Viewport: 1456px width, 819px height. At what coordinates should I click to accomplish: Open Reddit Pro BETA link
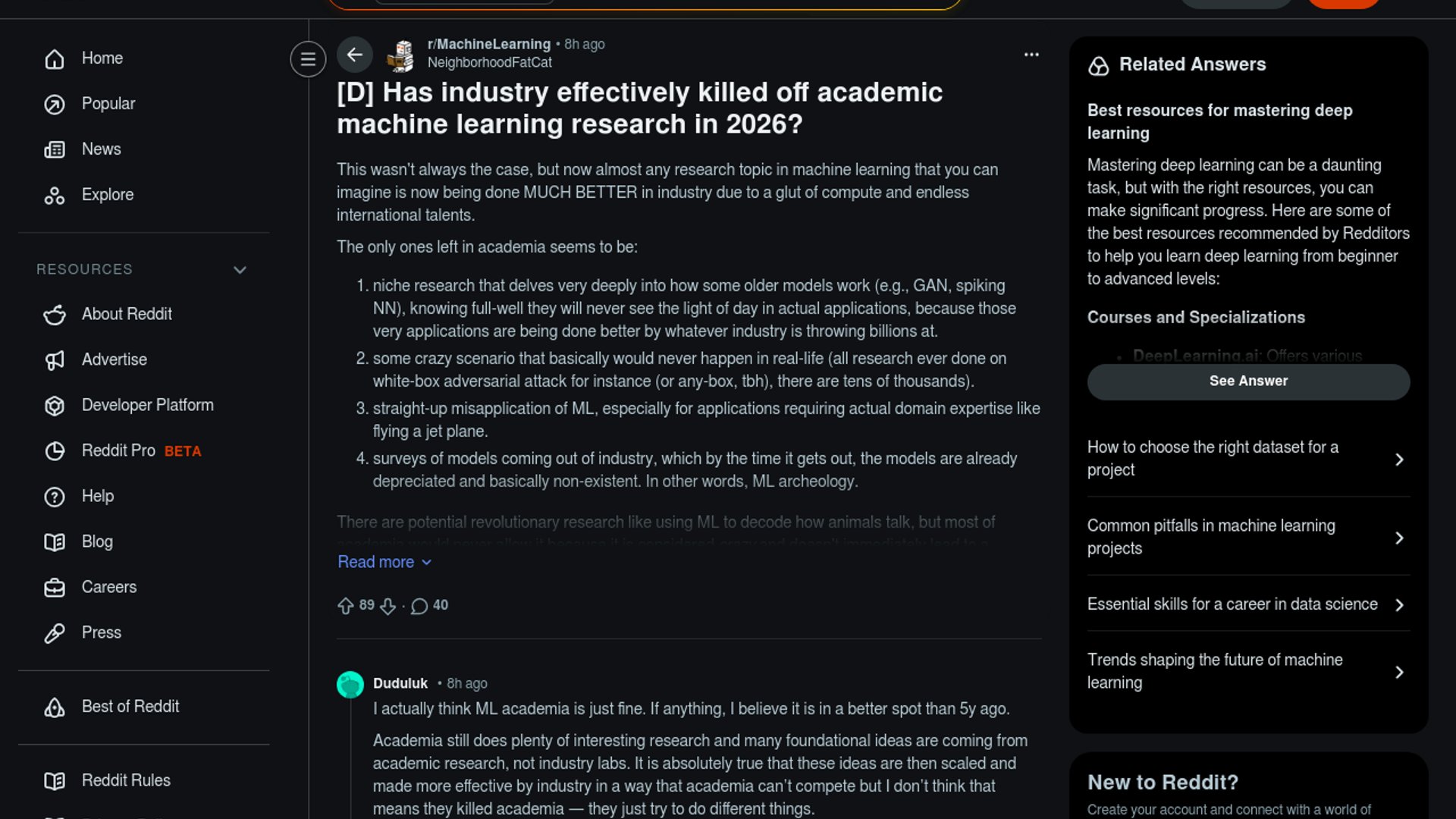point(141,450)
